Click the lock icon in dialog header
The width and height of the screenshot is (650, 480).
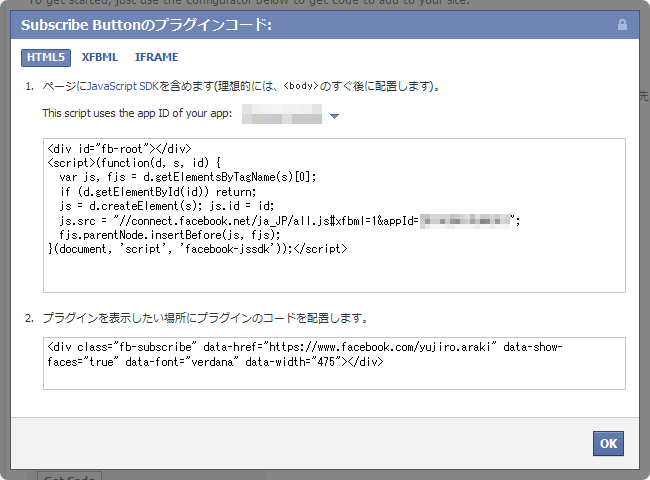pos(622,25)
